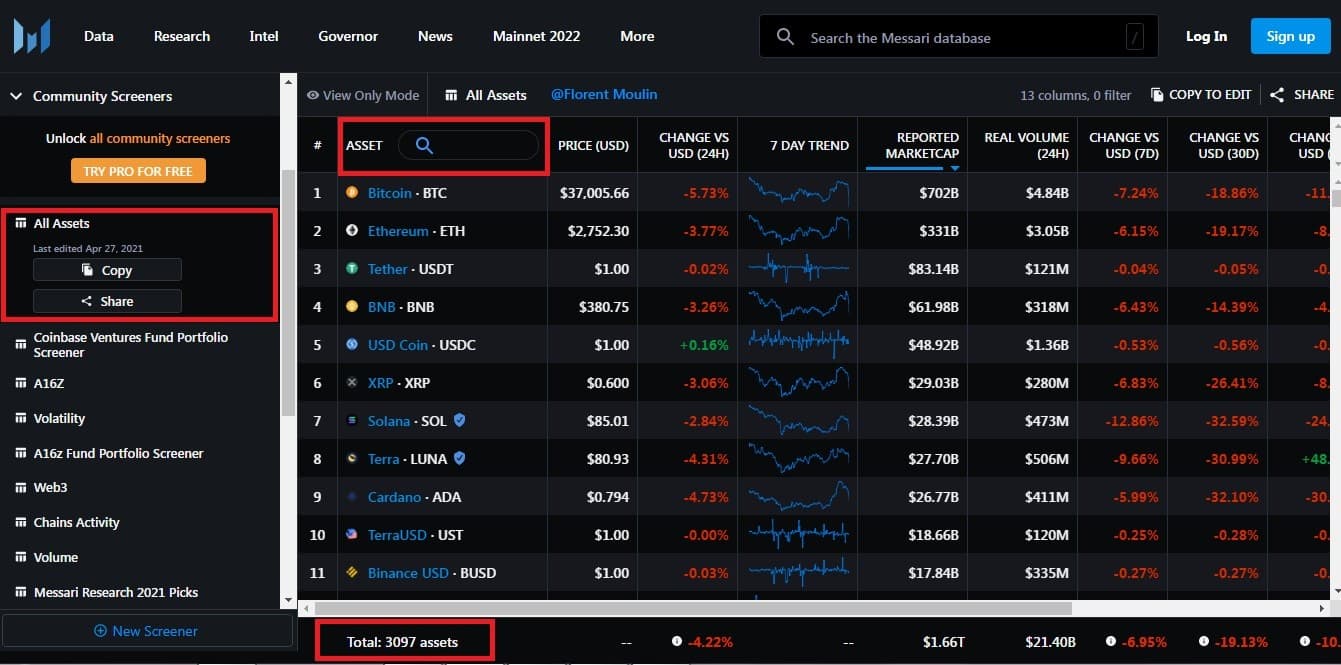
Task: Open the A16Z screener
Action: click(49, 383)
